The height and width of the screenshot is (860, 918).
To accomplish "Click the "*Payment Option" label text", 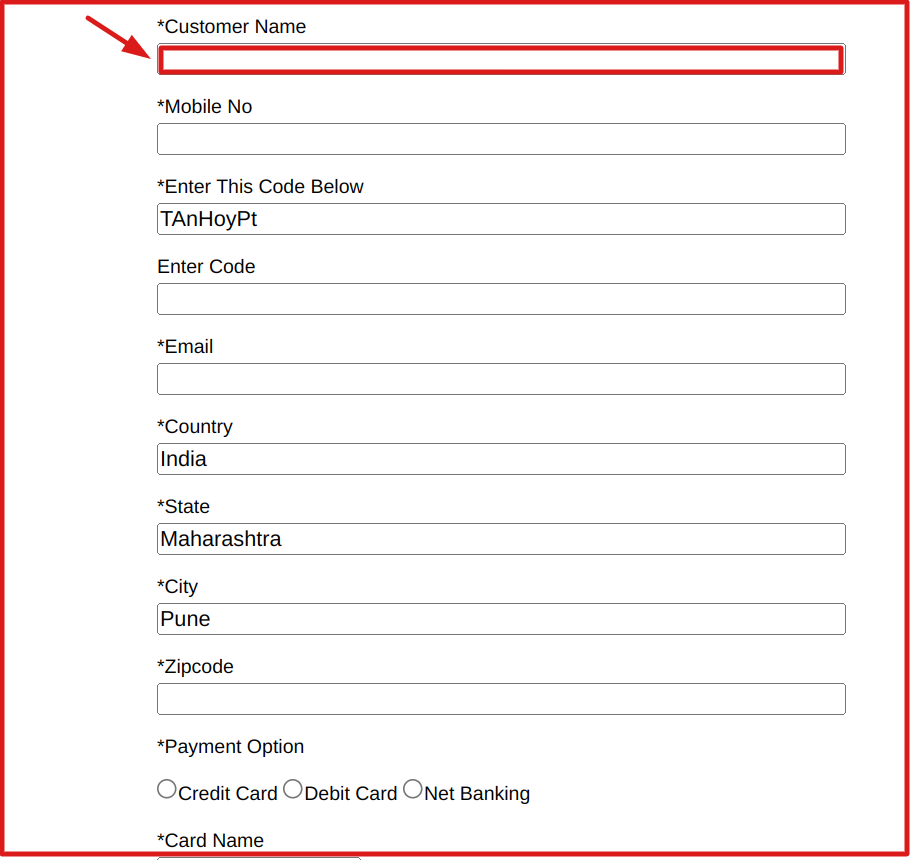I will [231, 747].
